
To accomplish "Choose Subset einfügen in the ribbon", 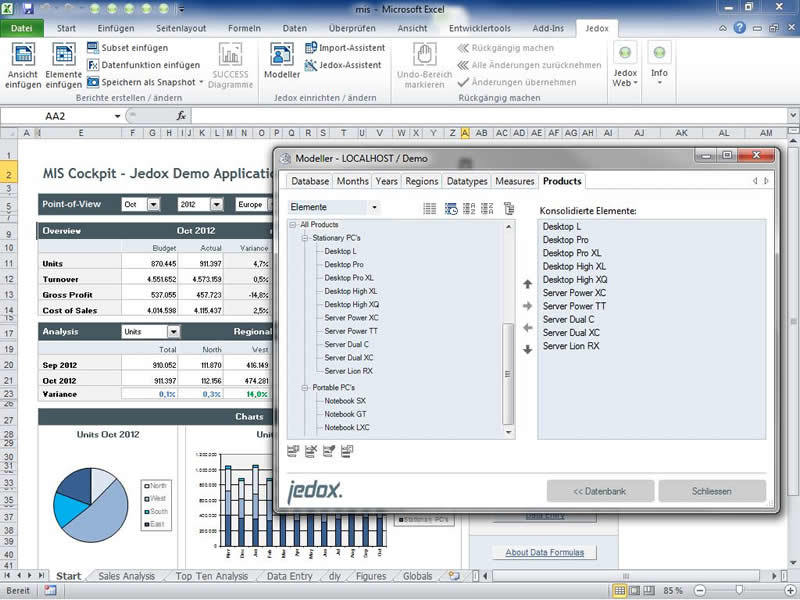I will click(127, 48).
